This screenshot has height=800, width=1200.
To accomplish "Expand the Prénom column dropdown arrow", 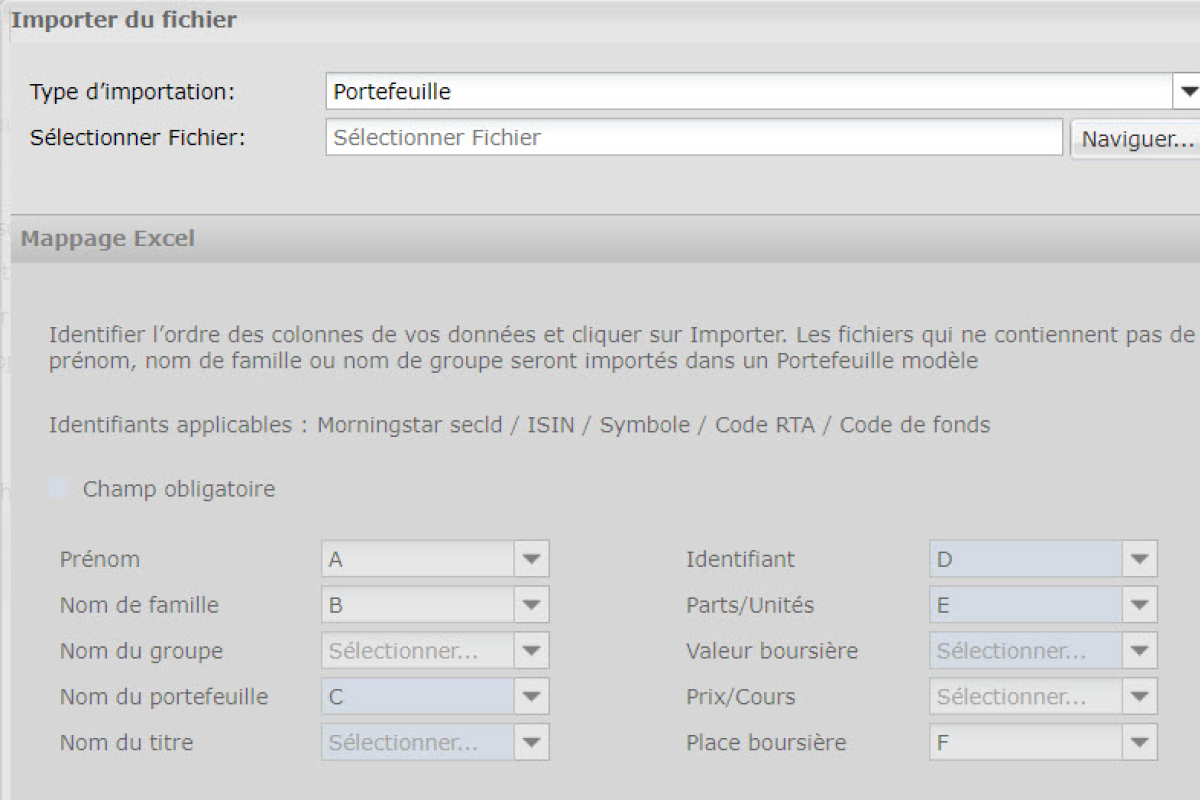I will coord(532,559).
